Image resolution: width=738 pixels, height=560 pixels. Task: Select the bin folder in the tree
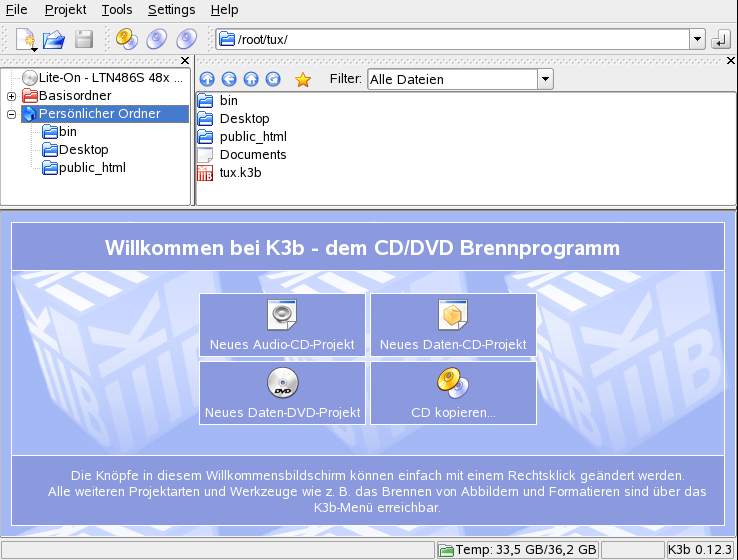pos(59,132)
